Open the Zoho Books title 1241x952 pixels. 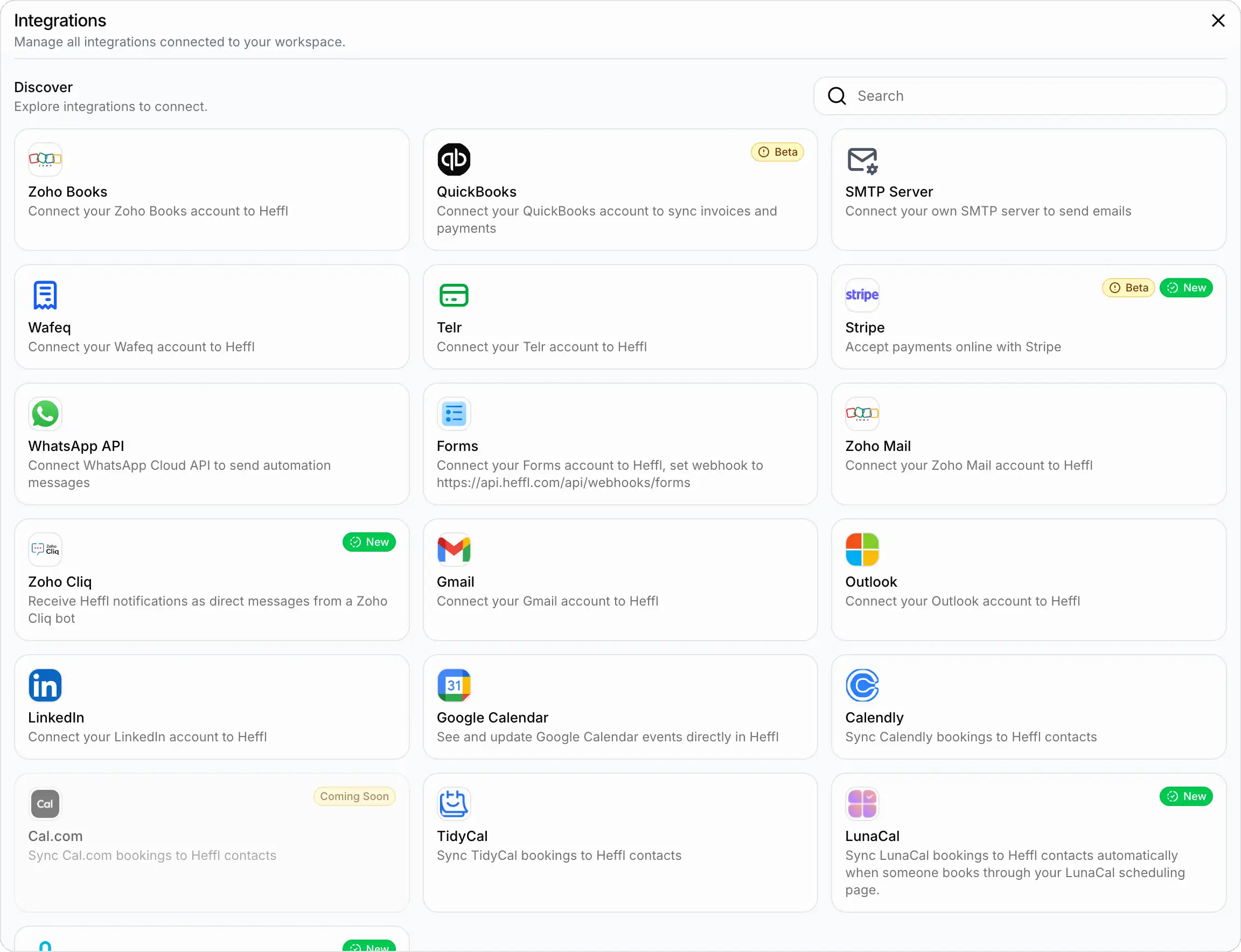(68, 192)
